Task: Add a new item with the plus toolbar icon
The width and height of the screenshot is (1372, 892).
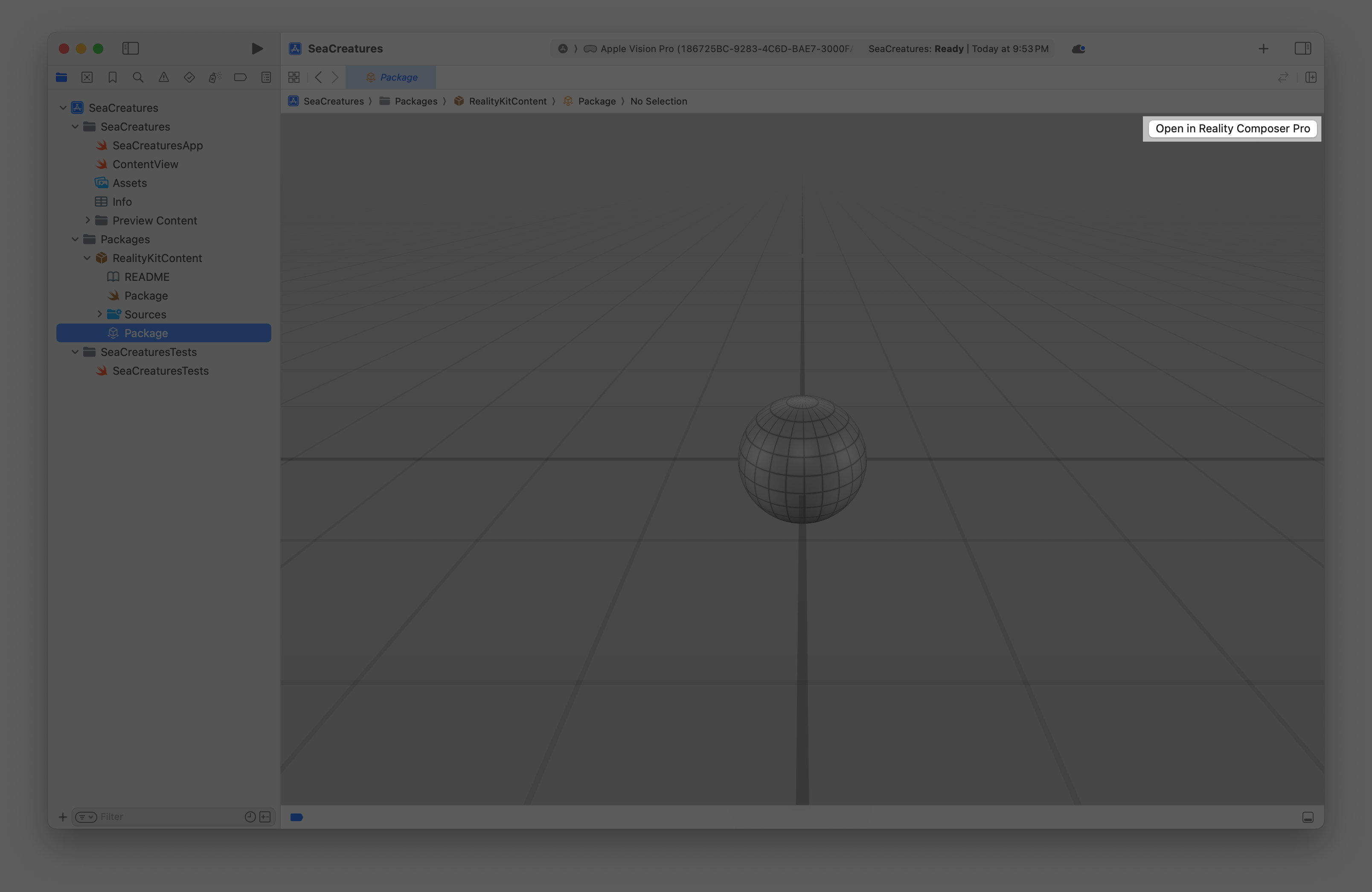Action: click(x=1264, y=48)
